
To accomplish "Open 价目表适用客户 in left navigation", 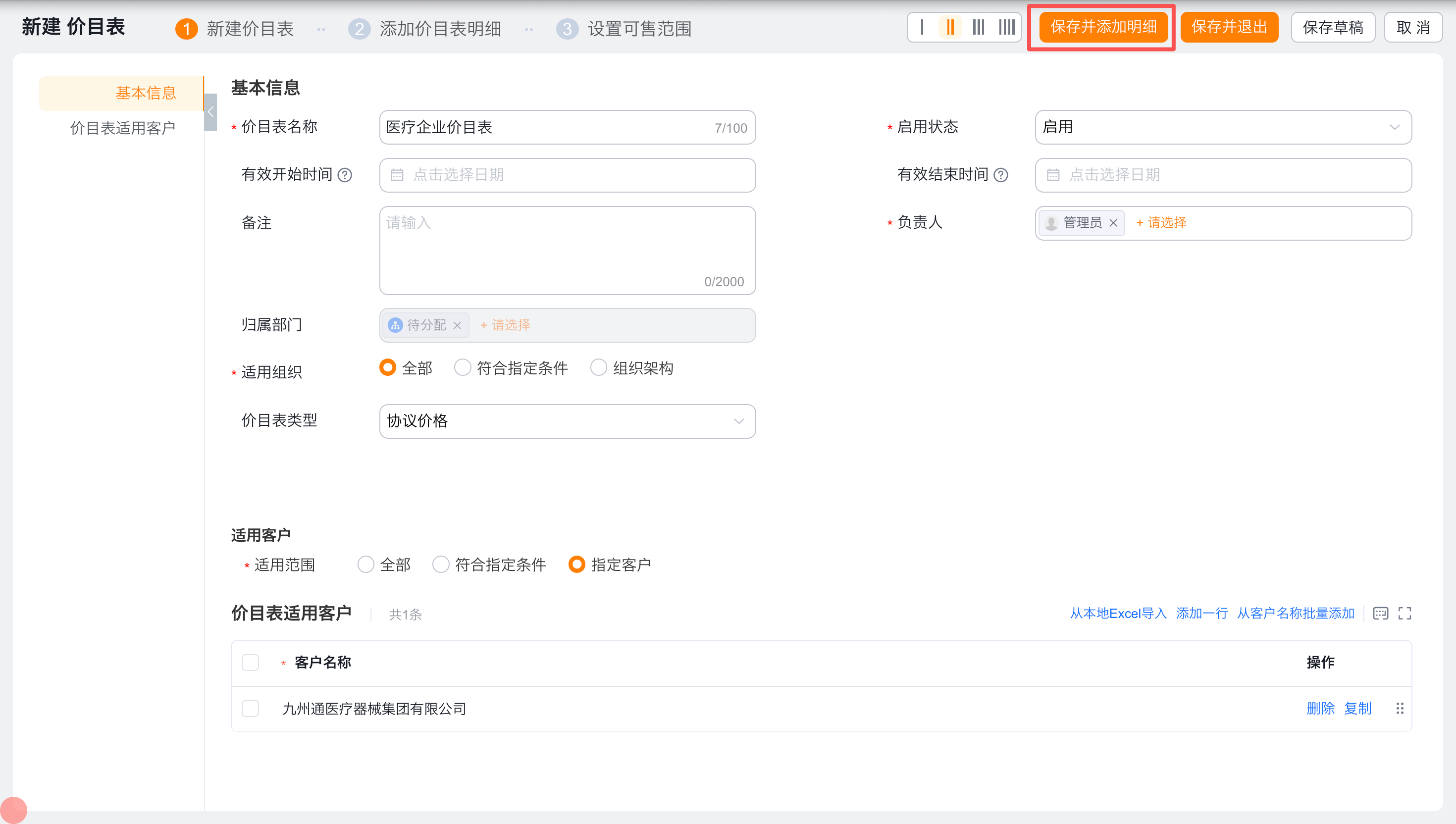I will (x=122, y=128).
